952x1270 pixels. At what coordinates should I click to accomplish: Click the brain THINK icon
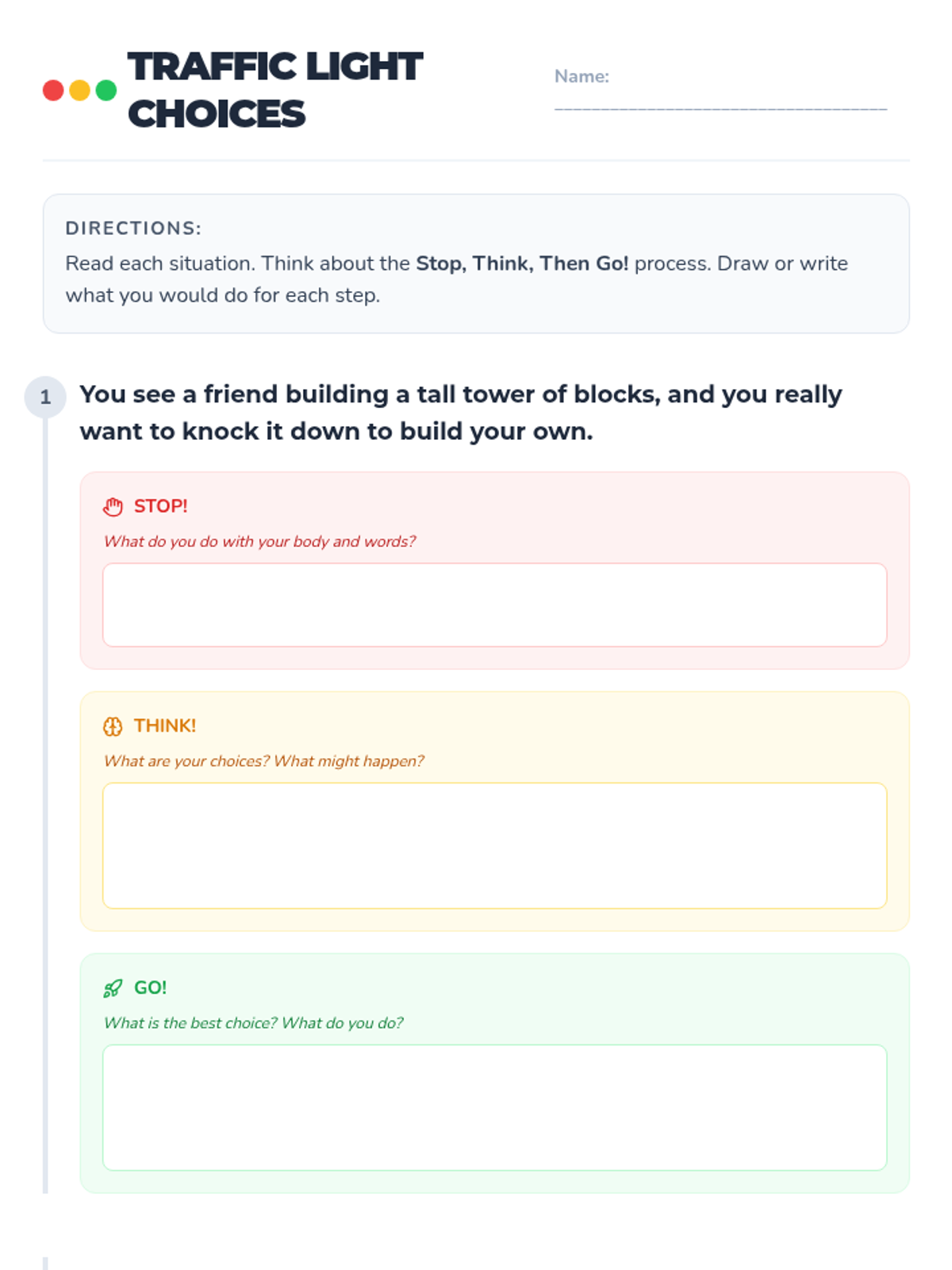(113, 726)
